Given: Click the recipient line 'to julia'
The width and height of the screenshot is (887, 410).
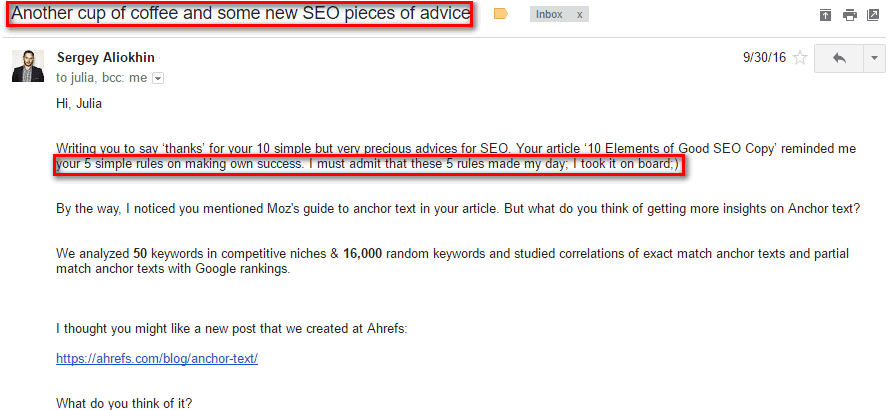Looking at the screenshot, I should pos(78,79).
